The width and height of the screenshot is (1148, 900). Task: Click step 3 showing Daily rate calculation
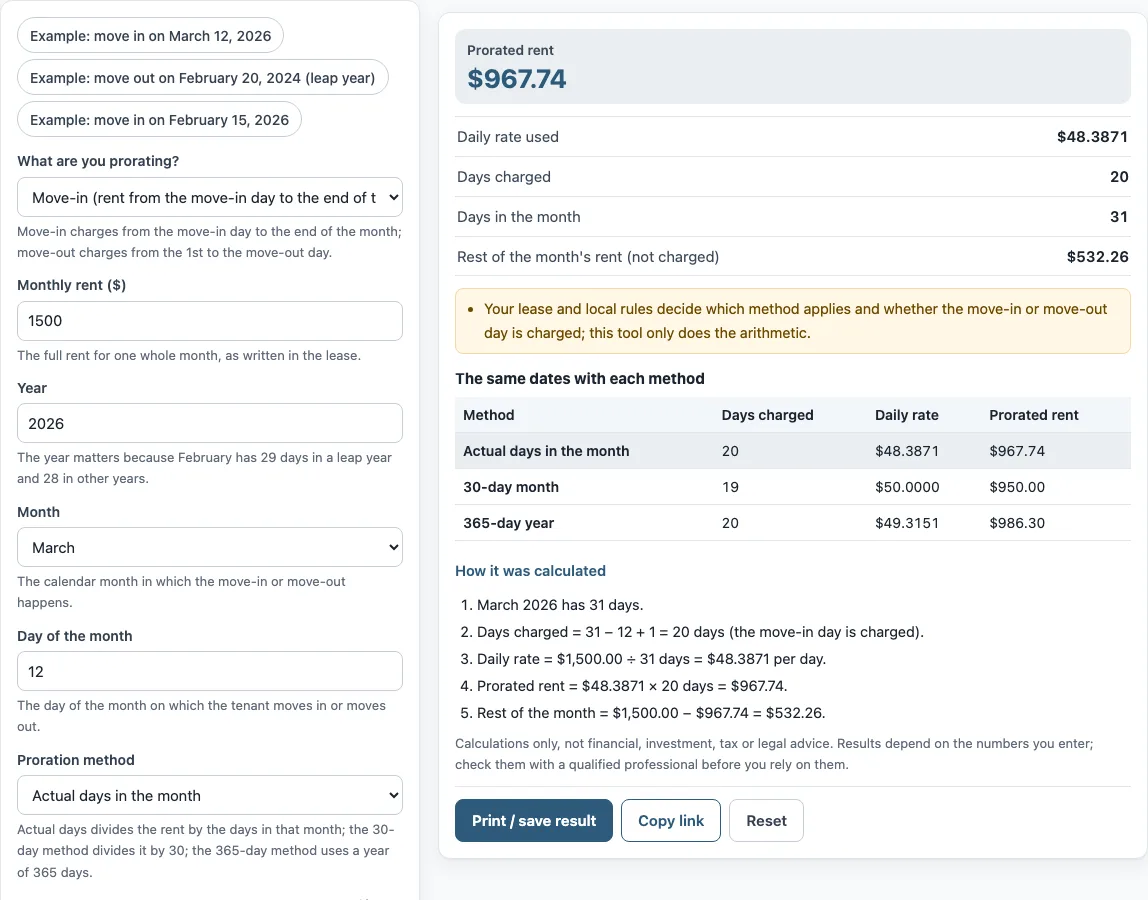point(651,658)
